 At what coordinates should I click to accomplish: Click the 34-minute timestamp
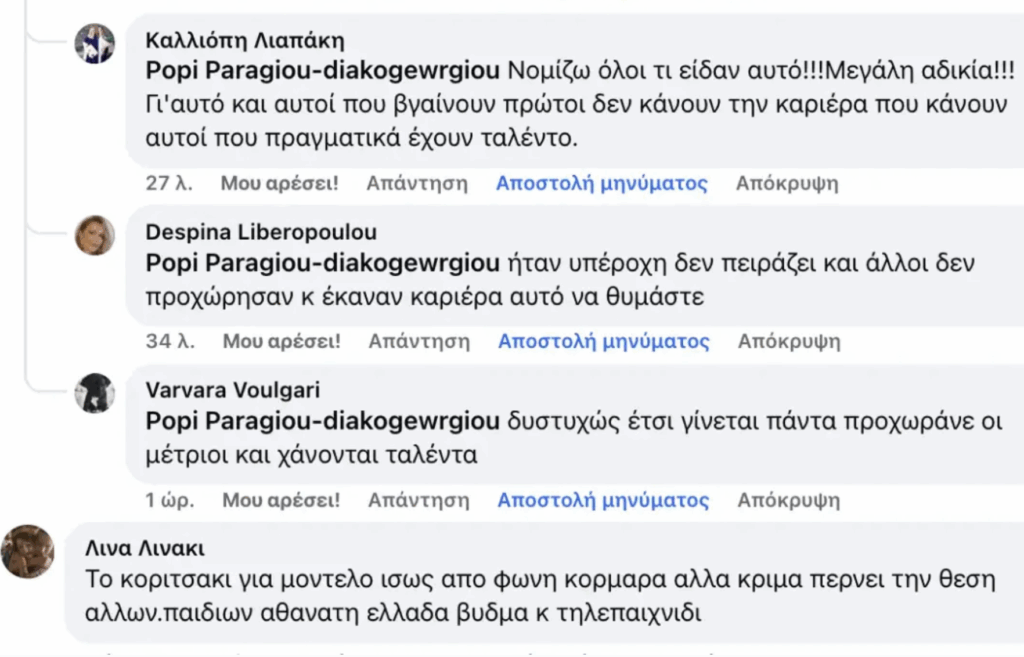166,340
